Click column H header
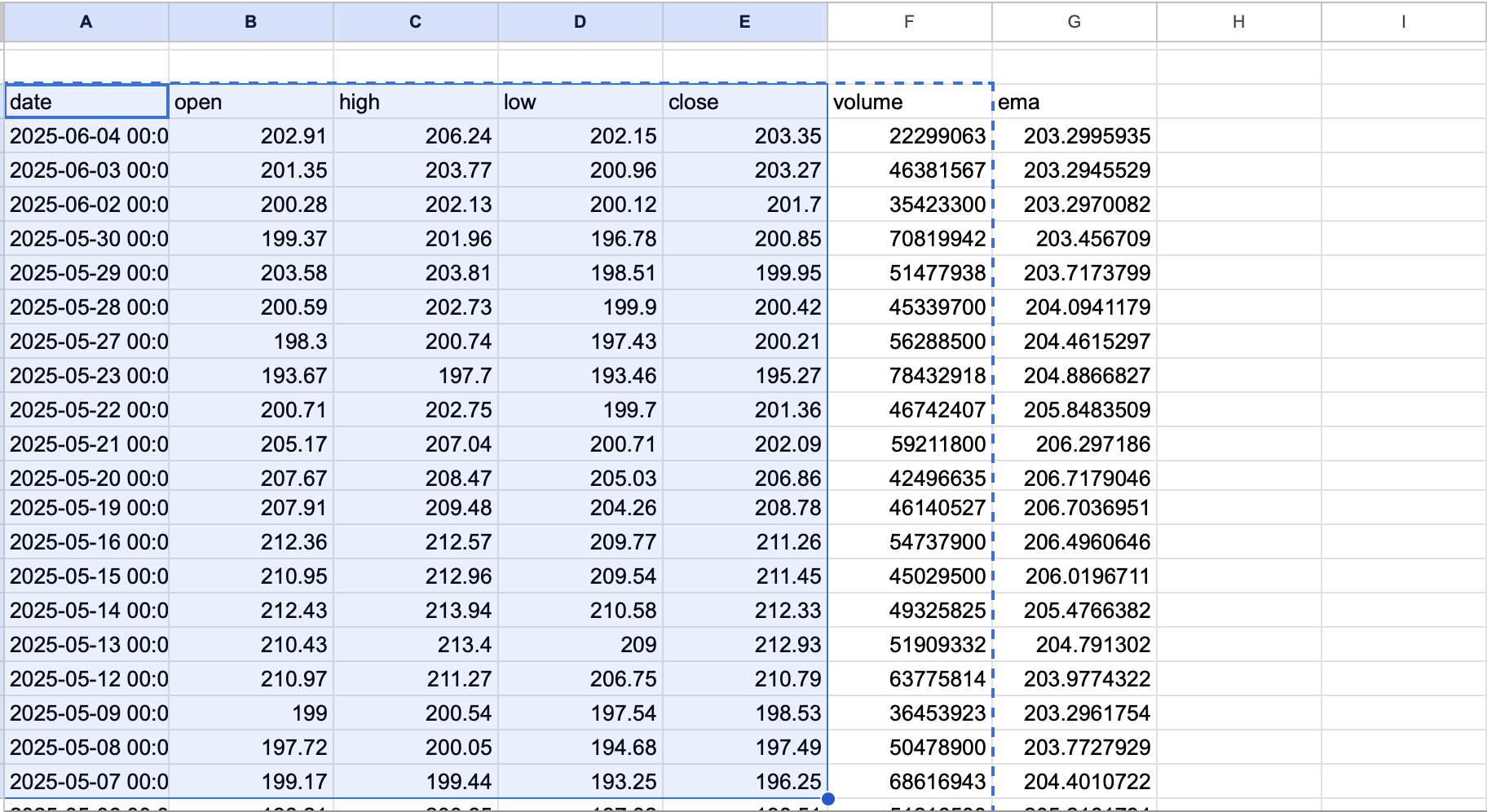Screen dimensions: 1487x812 [x=1238, y=22]
